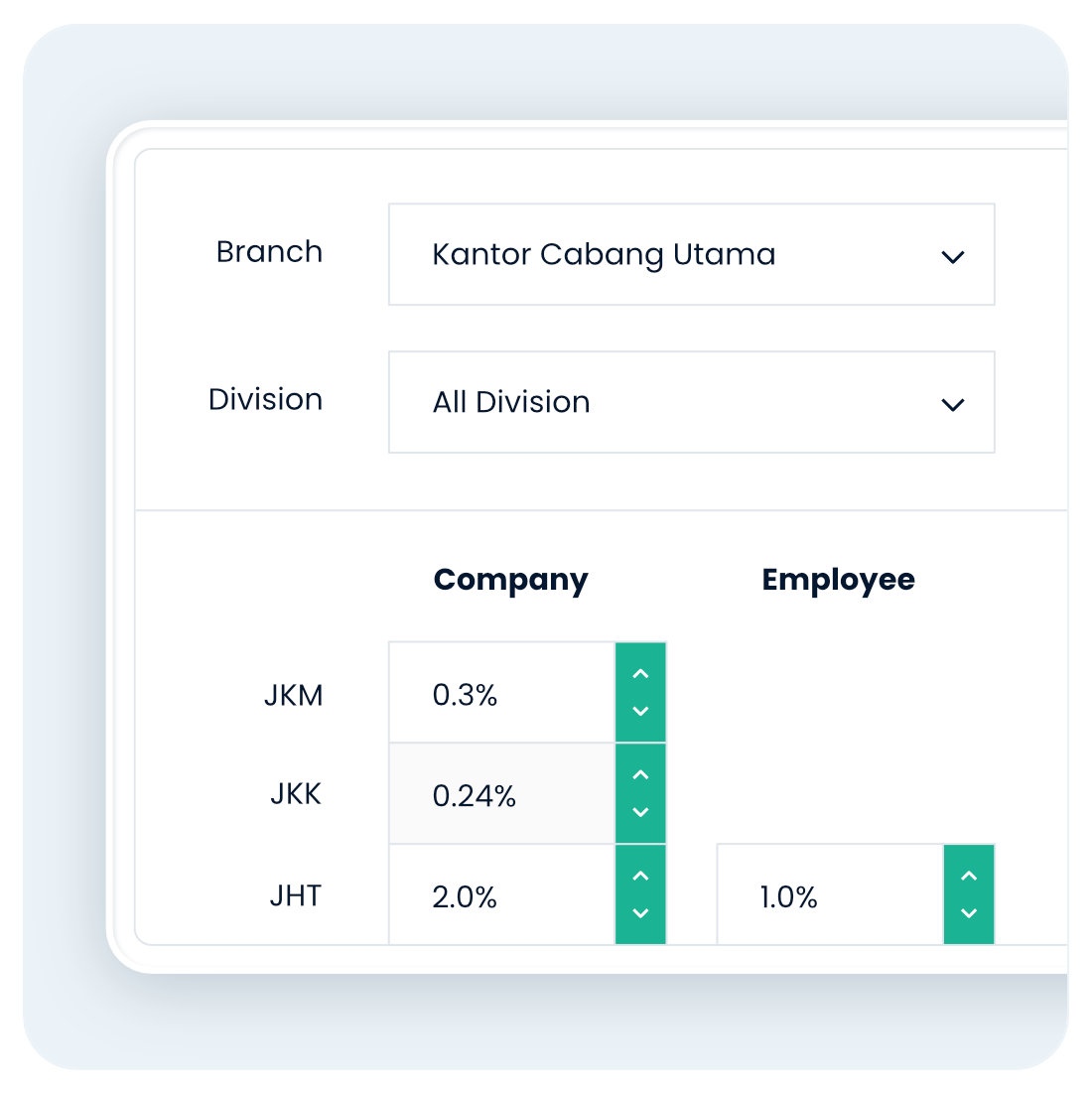This screenshot has height=1093, width=1092.
Task: Click the Company column header
Action: tap(510, 580)
